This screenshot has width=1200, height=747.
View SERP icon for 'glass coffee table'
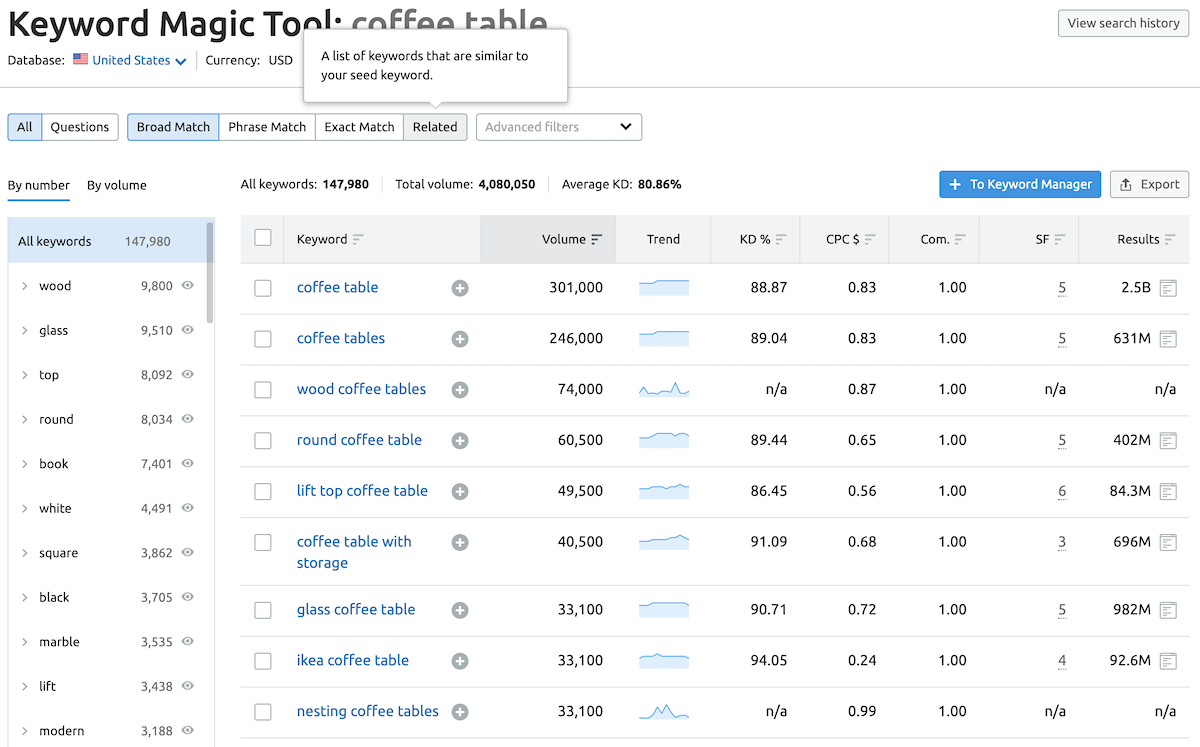pyautogui.click(x=1168, y=610)
